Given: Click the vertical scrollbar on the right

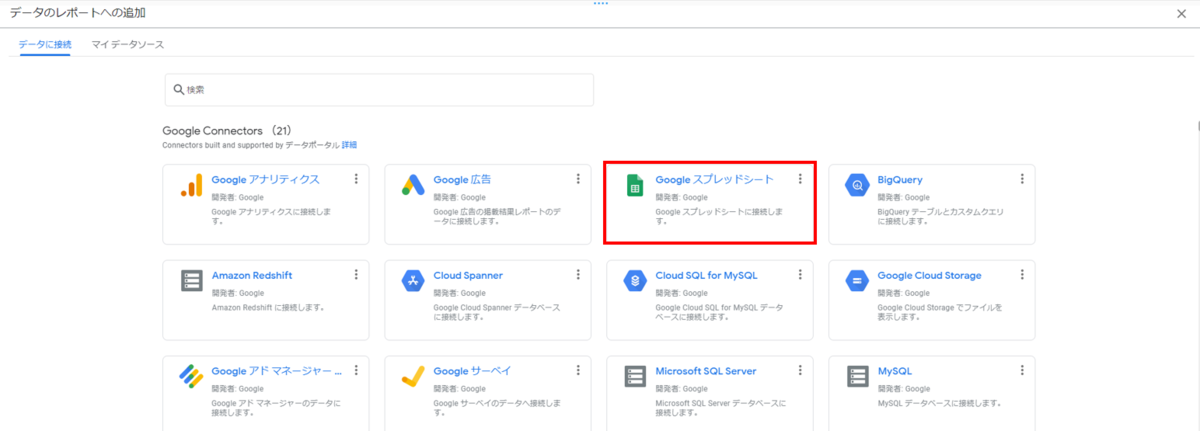Looking at the screenshot, I should 1197,127.
